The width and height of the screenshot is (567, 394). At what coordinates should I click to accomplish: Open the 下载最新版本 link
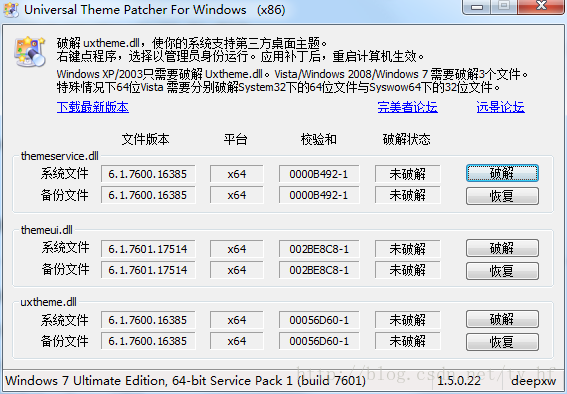[x=93, y=107]
